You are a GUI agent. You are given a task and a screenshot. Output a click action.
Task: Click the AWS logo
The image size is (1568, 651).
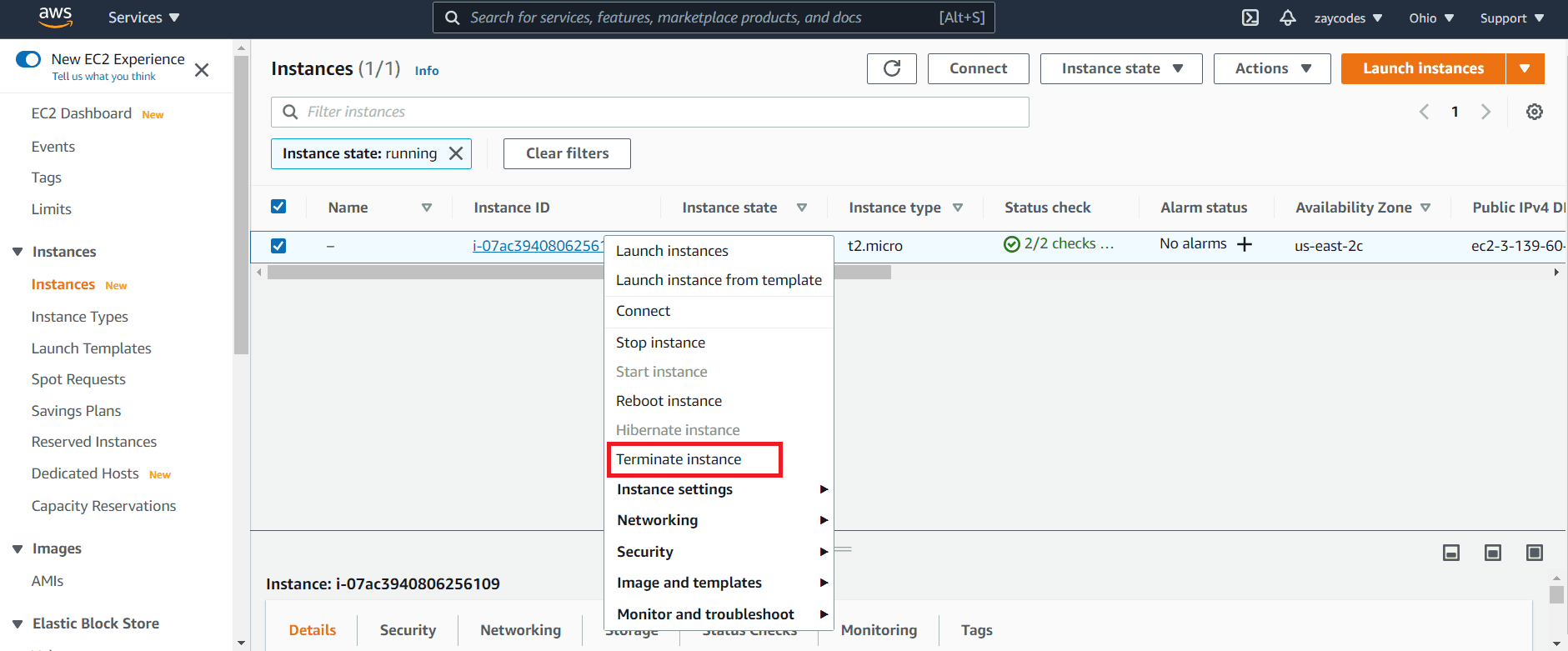coord(55,17)
